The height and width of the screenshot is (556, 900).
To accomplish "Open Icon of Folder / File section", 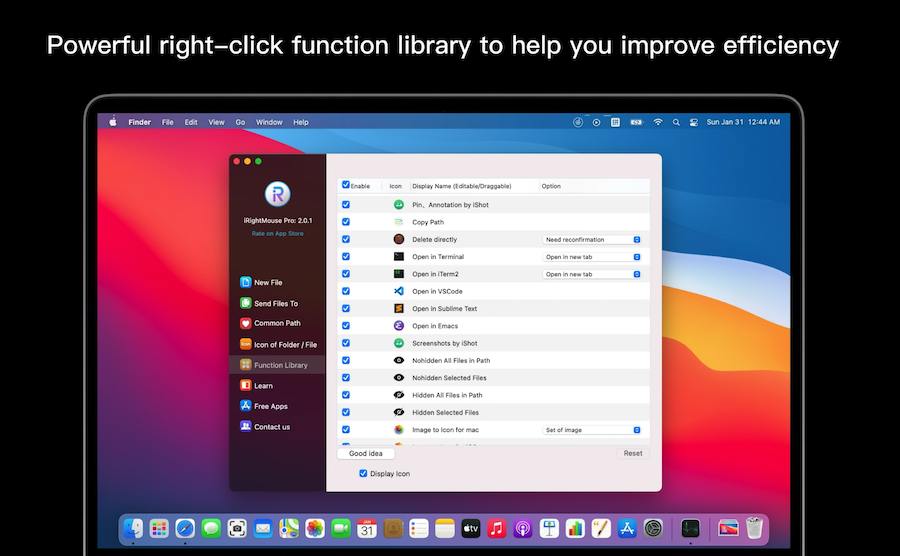I will point(278,344).
